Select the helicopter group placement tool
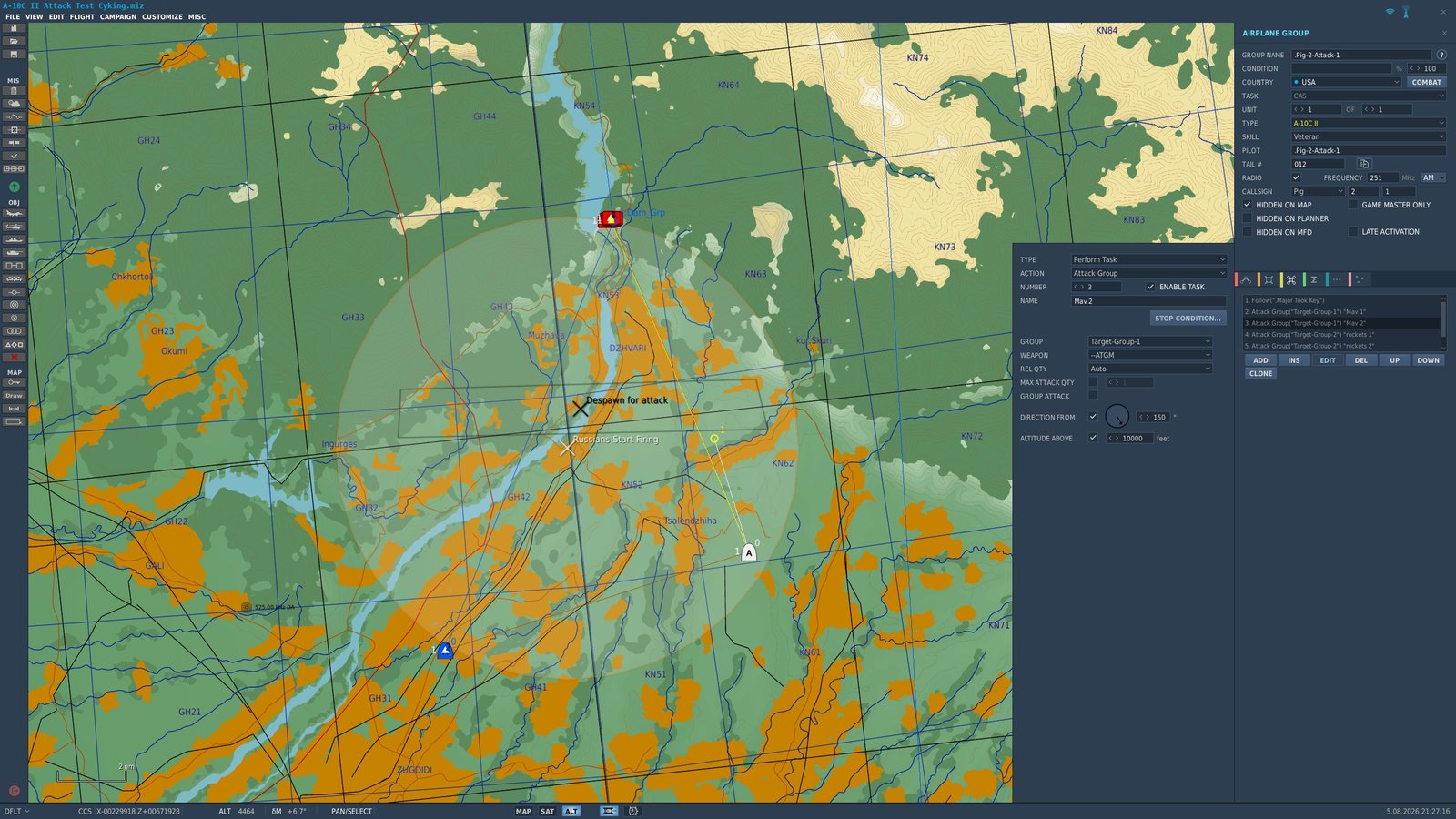Viewport: 1456px width, 819px height. pos(14,227)
